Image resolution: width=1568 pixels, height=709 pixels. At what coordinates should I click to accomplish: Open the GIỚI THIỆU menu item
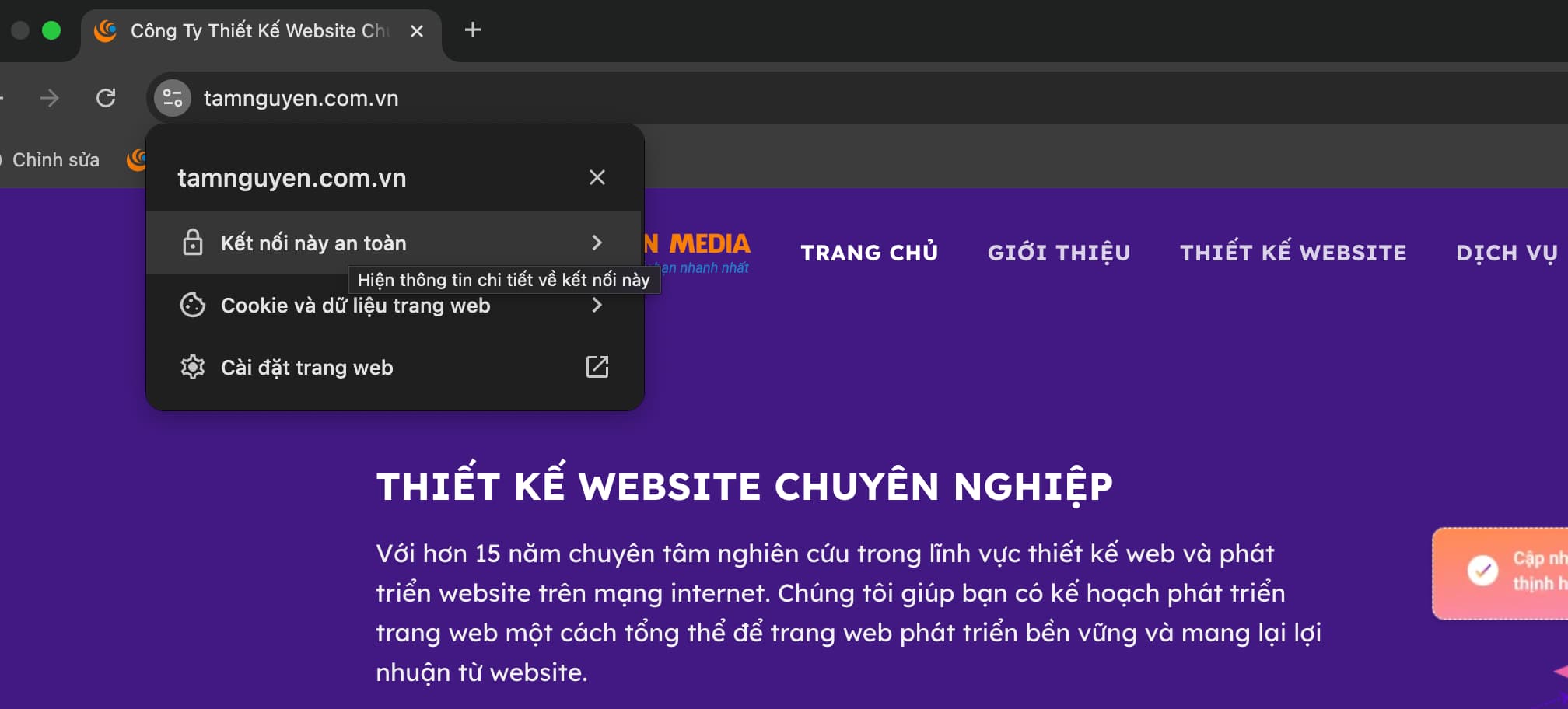[x=1059, y=252]
